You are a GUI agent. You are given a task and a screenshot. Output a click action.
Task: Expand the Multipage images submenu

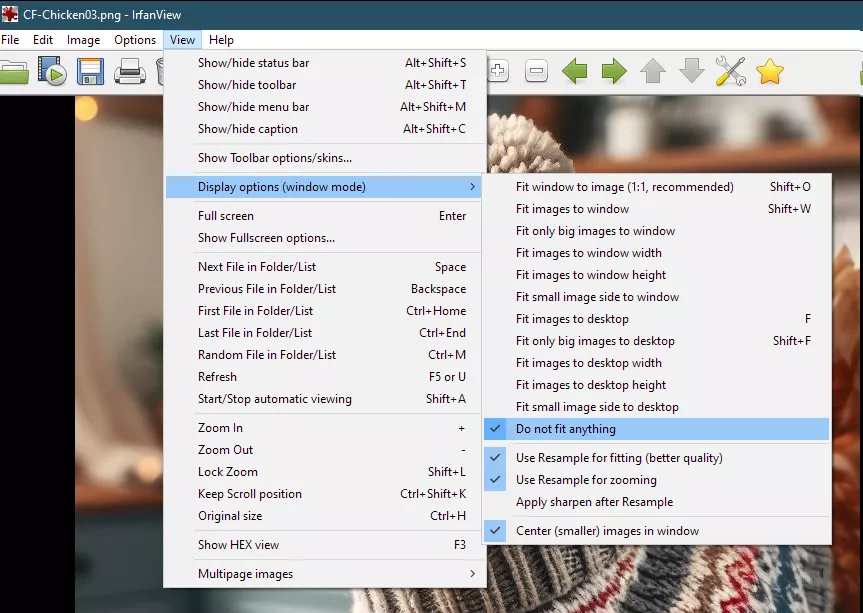click(x=245, y=574)
